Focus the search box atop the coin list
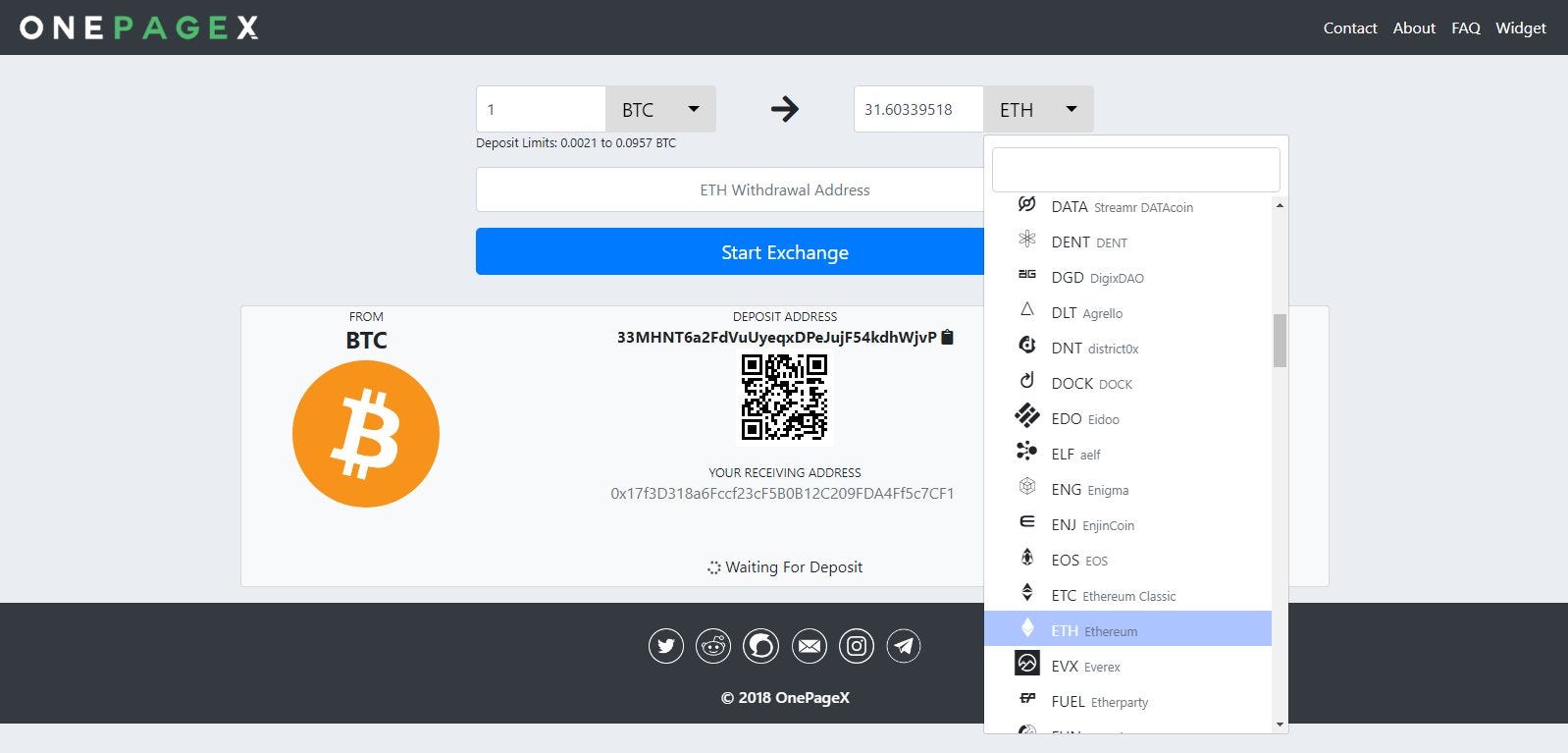Screen dimensions: 1568x753 pos(1136,170)
